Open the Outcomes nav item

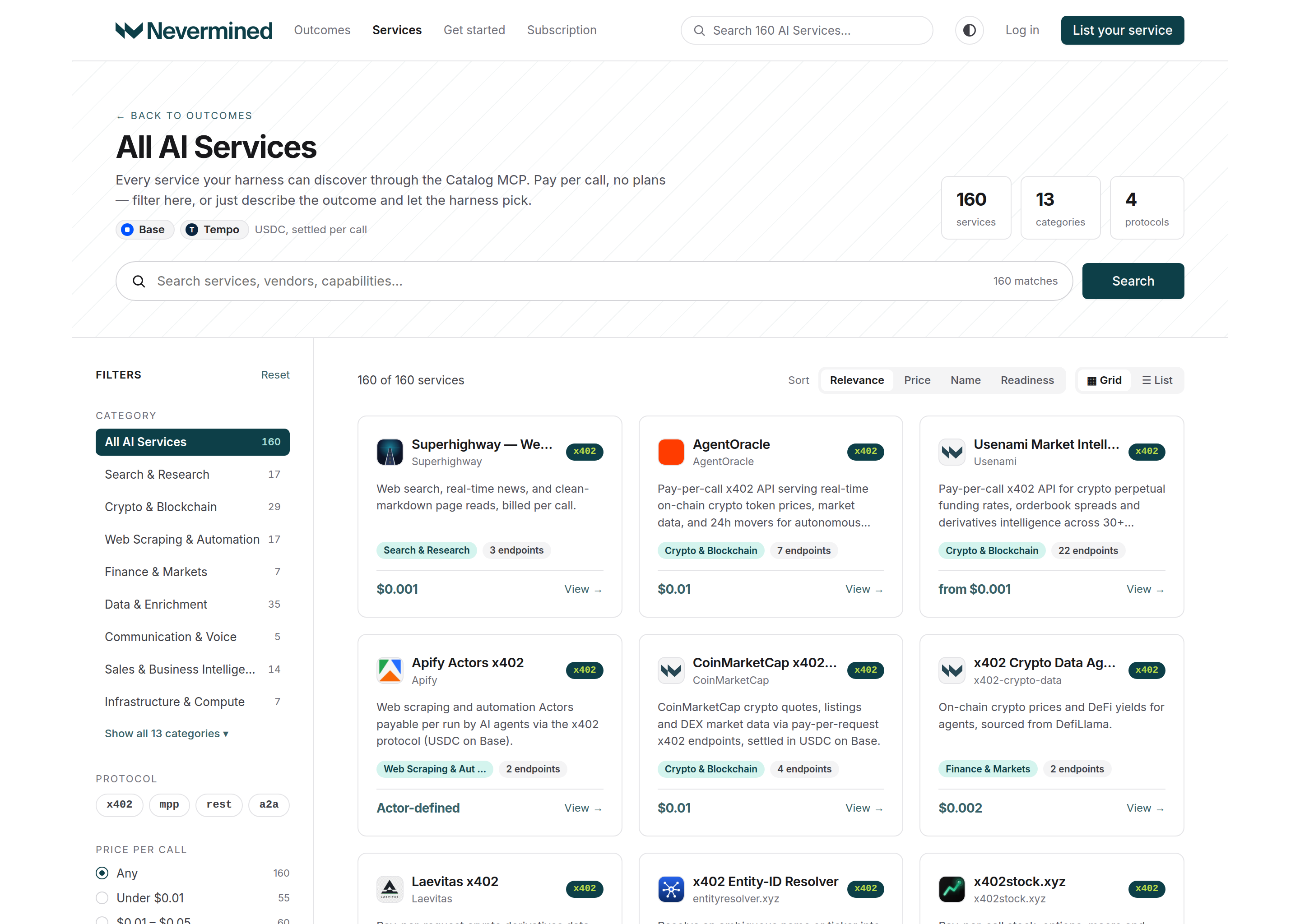tap(322, 30)
